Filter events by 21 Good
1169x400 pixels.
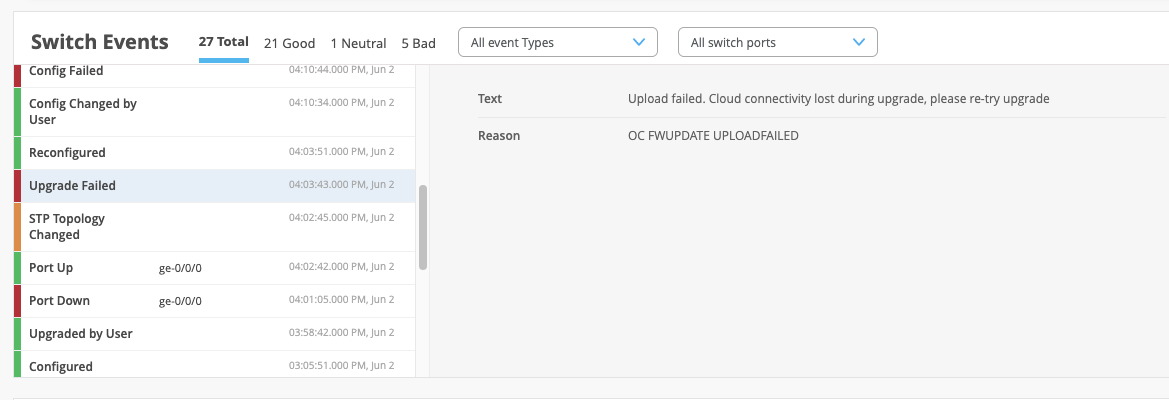(x=289, y=43)
